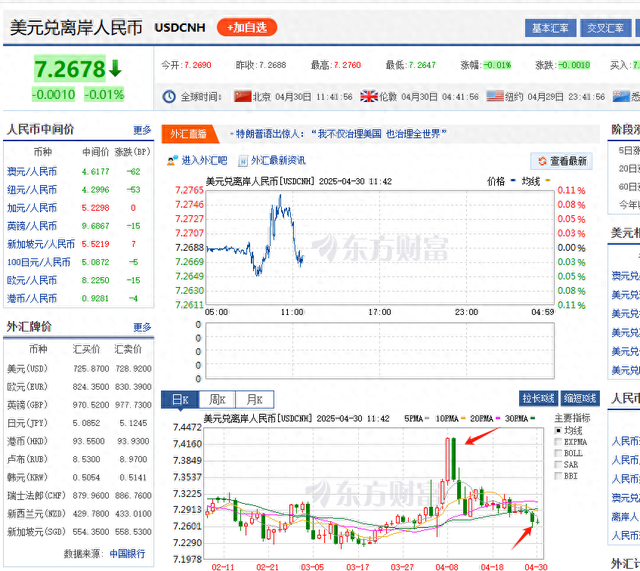Click the 拉长K线 button

point(539,398)
